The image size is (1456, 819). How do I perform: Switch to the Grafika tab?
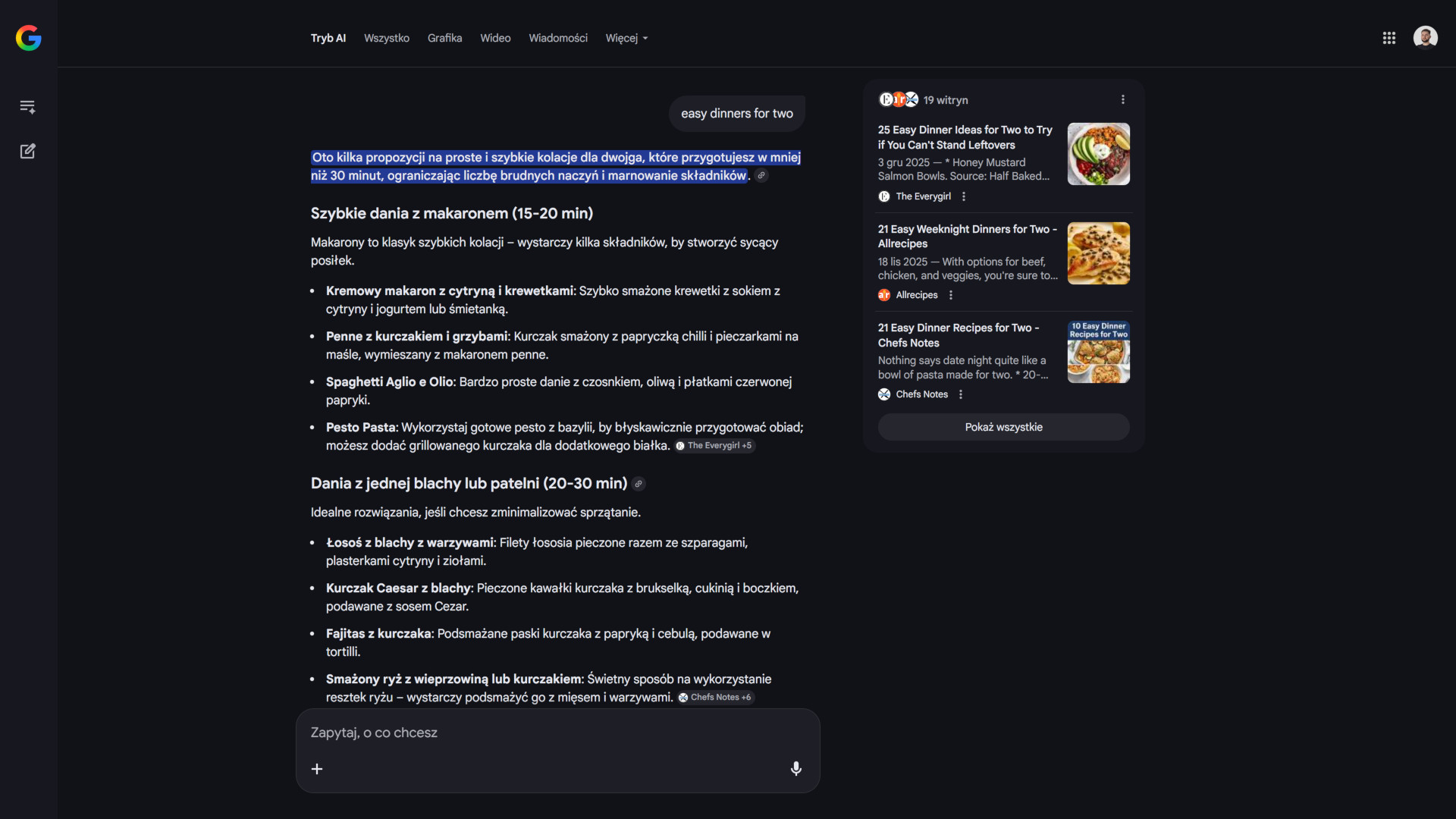coord(444,38)
